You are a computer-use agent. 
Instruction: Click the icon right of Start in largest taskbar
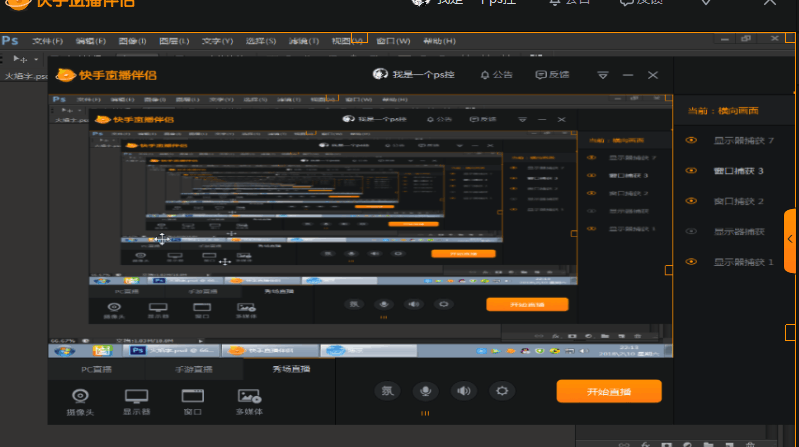click(102, 351)
